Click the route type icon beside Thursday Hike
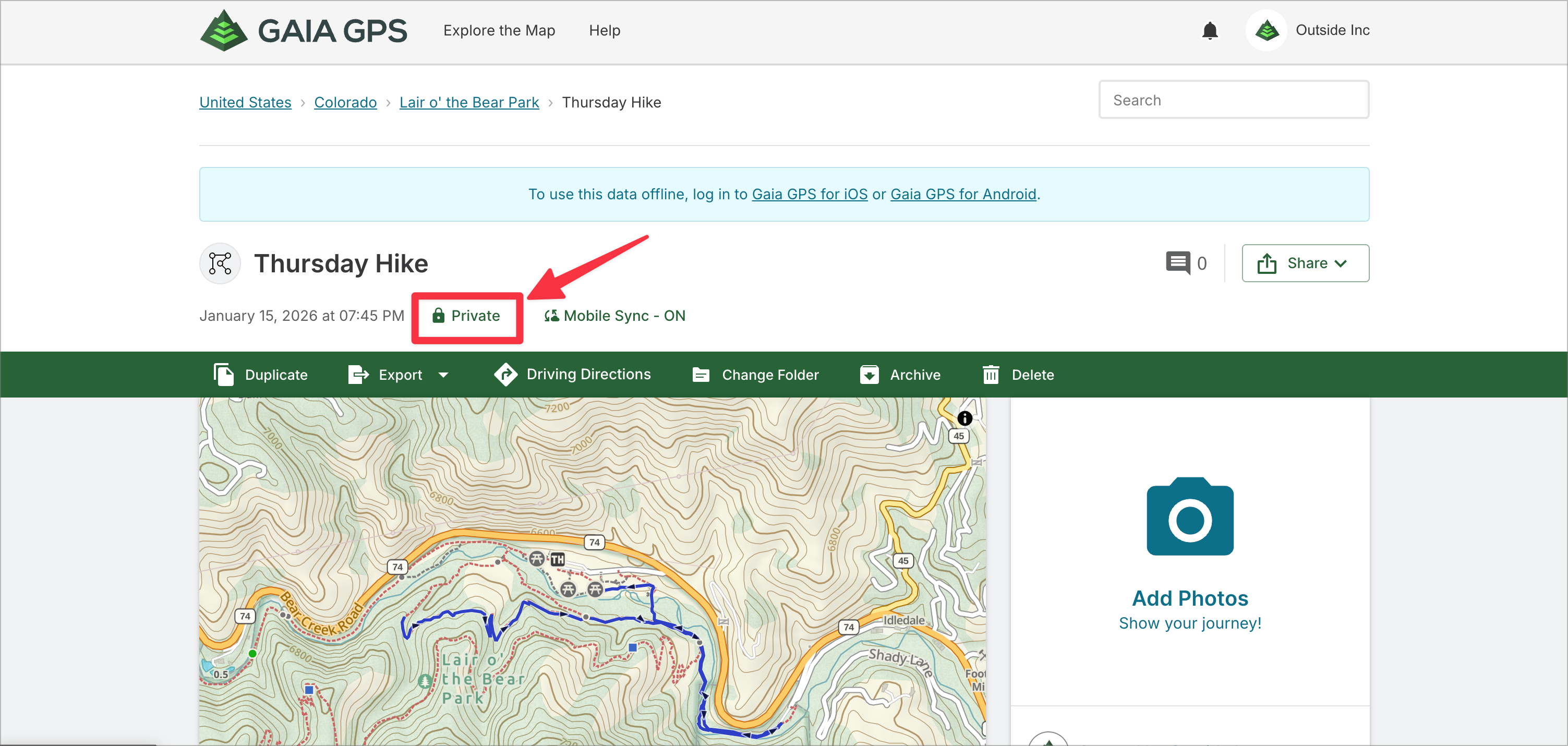The height and width of the screenshot is (746, 1568). [220, 263]
